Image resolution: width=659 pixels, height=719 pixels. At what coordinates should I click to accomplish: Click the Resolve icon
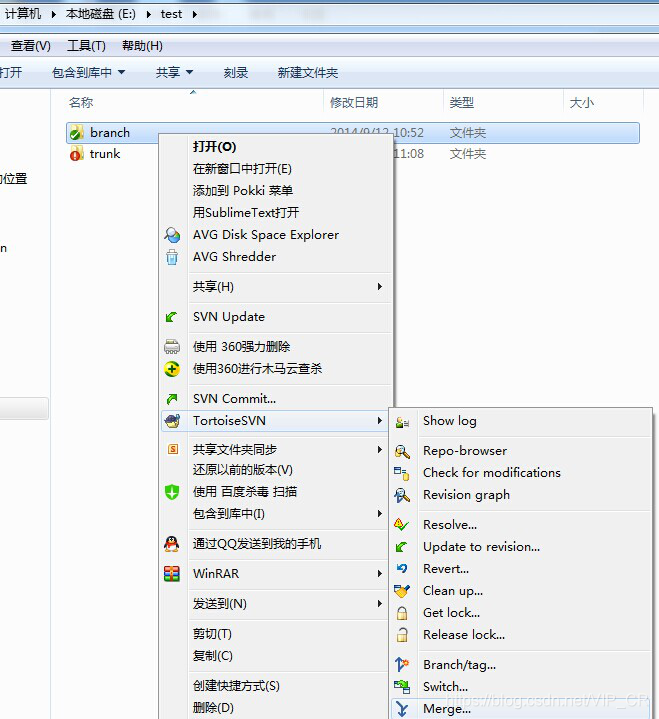pos(401,524)
